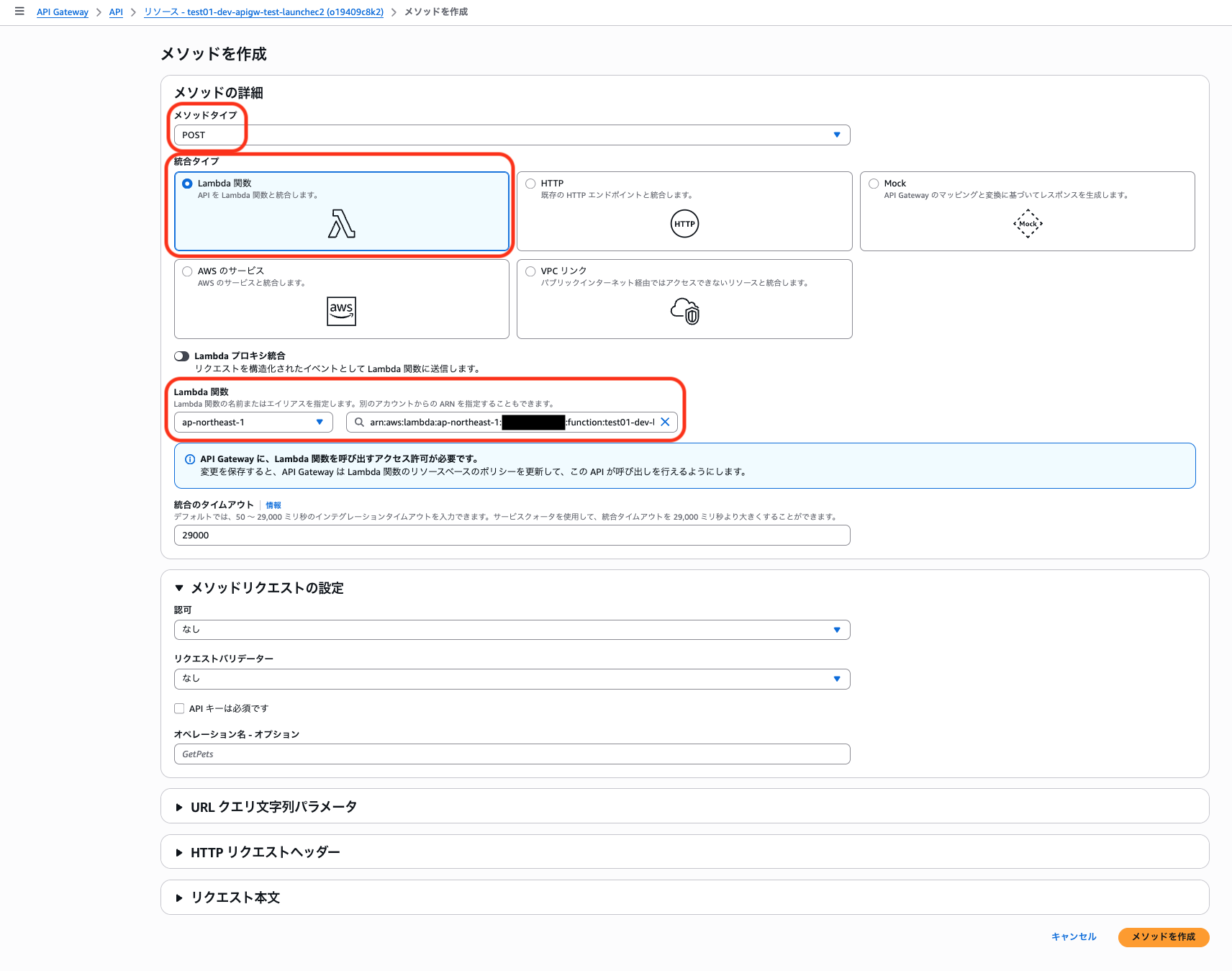This screenshot has height=971, width=1232.
Task: Click the キャンセル button
Action: (1074, 936)
